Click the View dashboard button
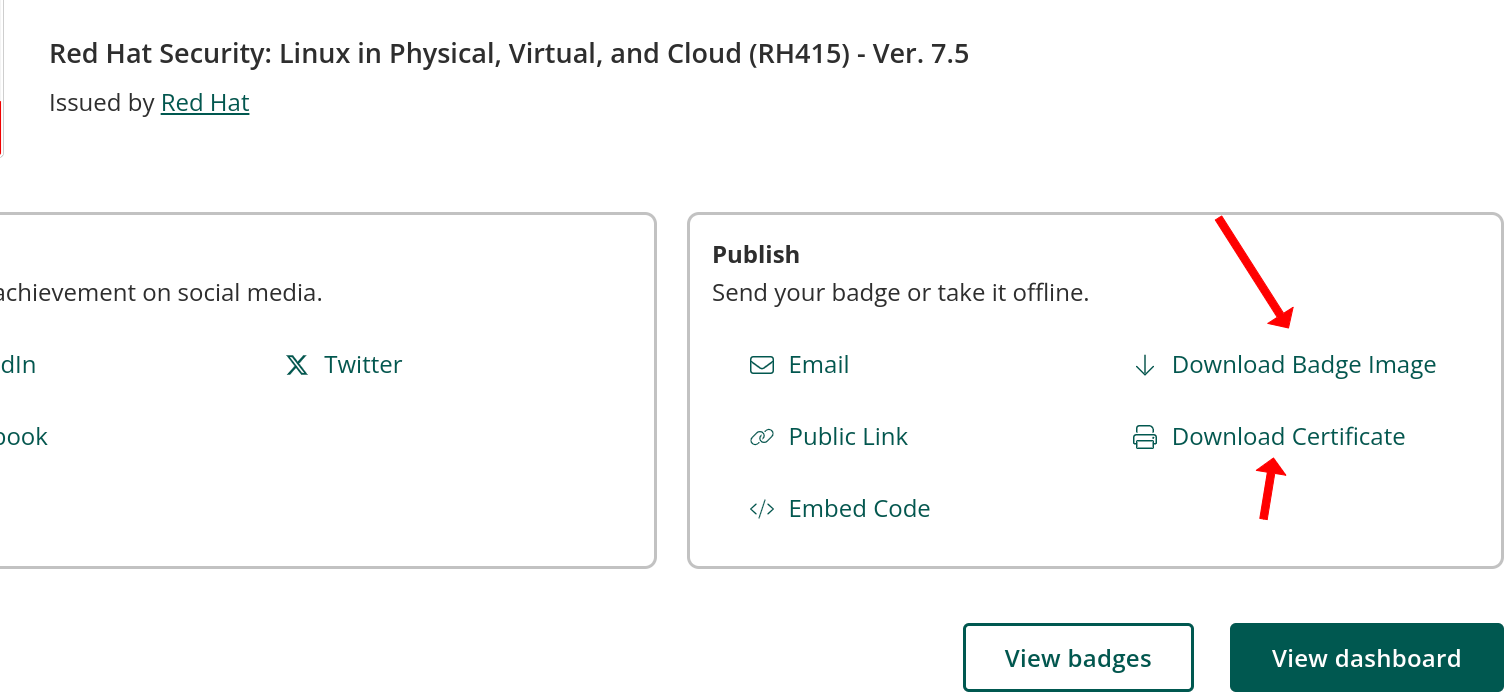Image resolution: width=1510 pixels, height=699 pixels. [1366, 657]
